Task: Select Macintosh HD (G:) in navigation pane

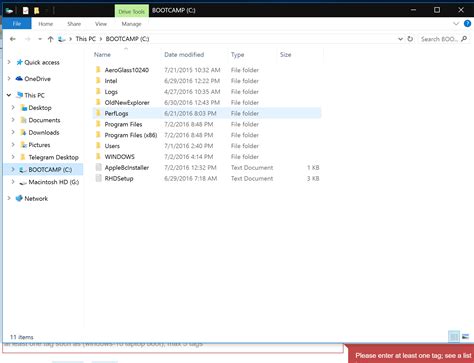Action: tap(54, 182)
